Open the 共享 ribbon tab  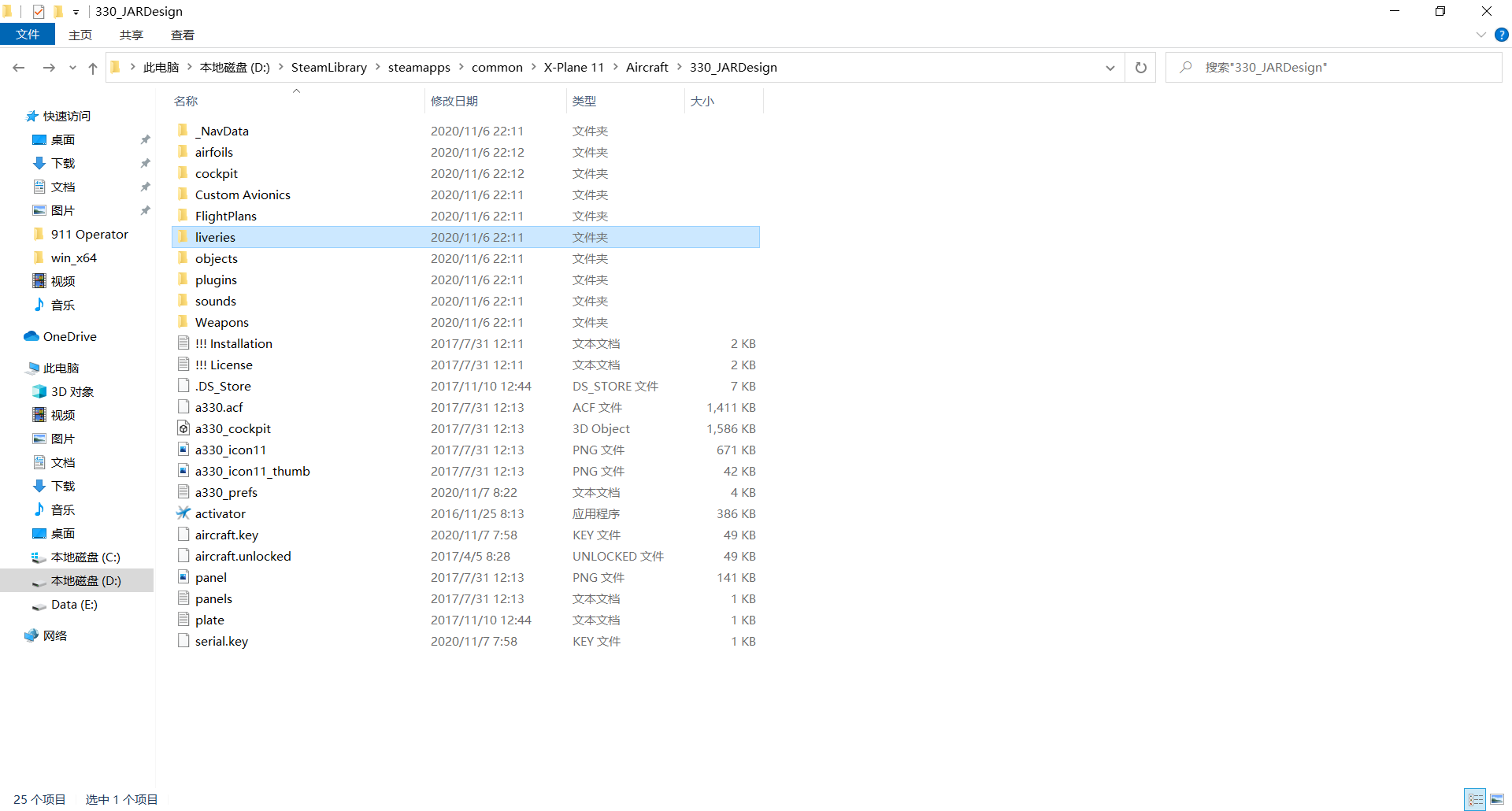click(132, 35)
